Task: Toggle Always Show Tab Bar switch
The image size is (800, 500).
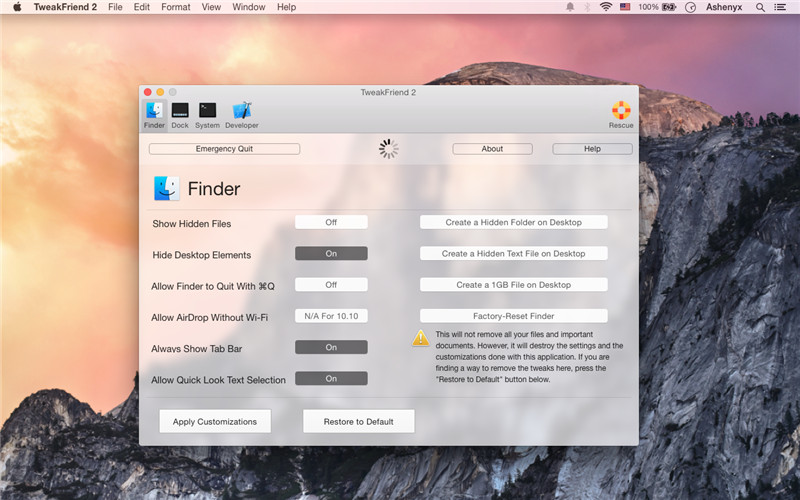Action: pyautogui.click(x=331, y=347)
